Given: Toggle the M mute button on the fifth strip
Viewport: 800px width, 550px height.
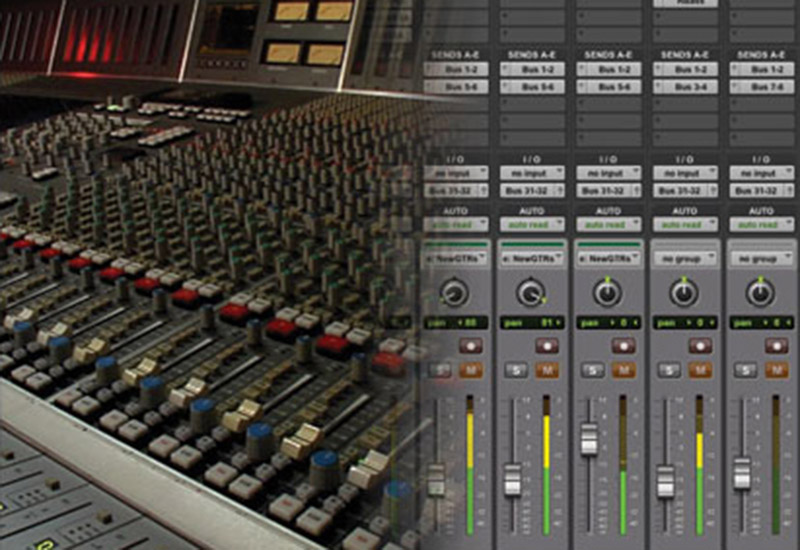Looking at the screenshot, I should (x=777, y=370).
